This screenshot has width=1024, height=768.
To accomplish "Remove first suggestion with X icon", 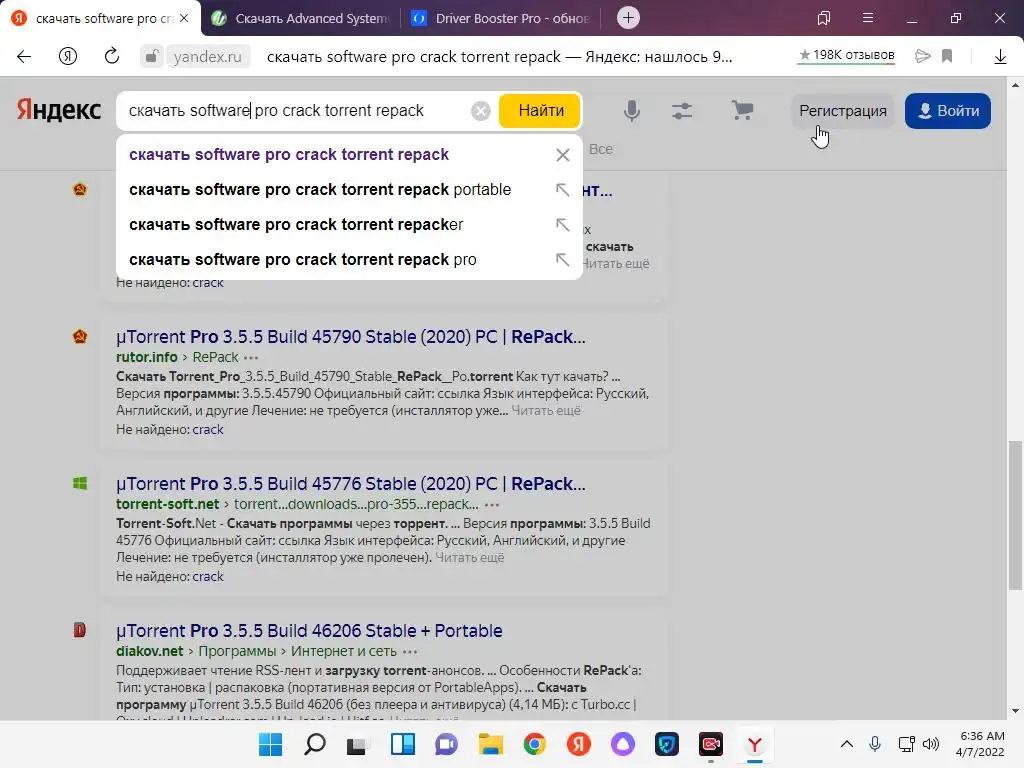I will click(562, 155).
